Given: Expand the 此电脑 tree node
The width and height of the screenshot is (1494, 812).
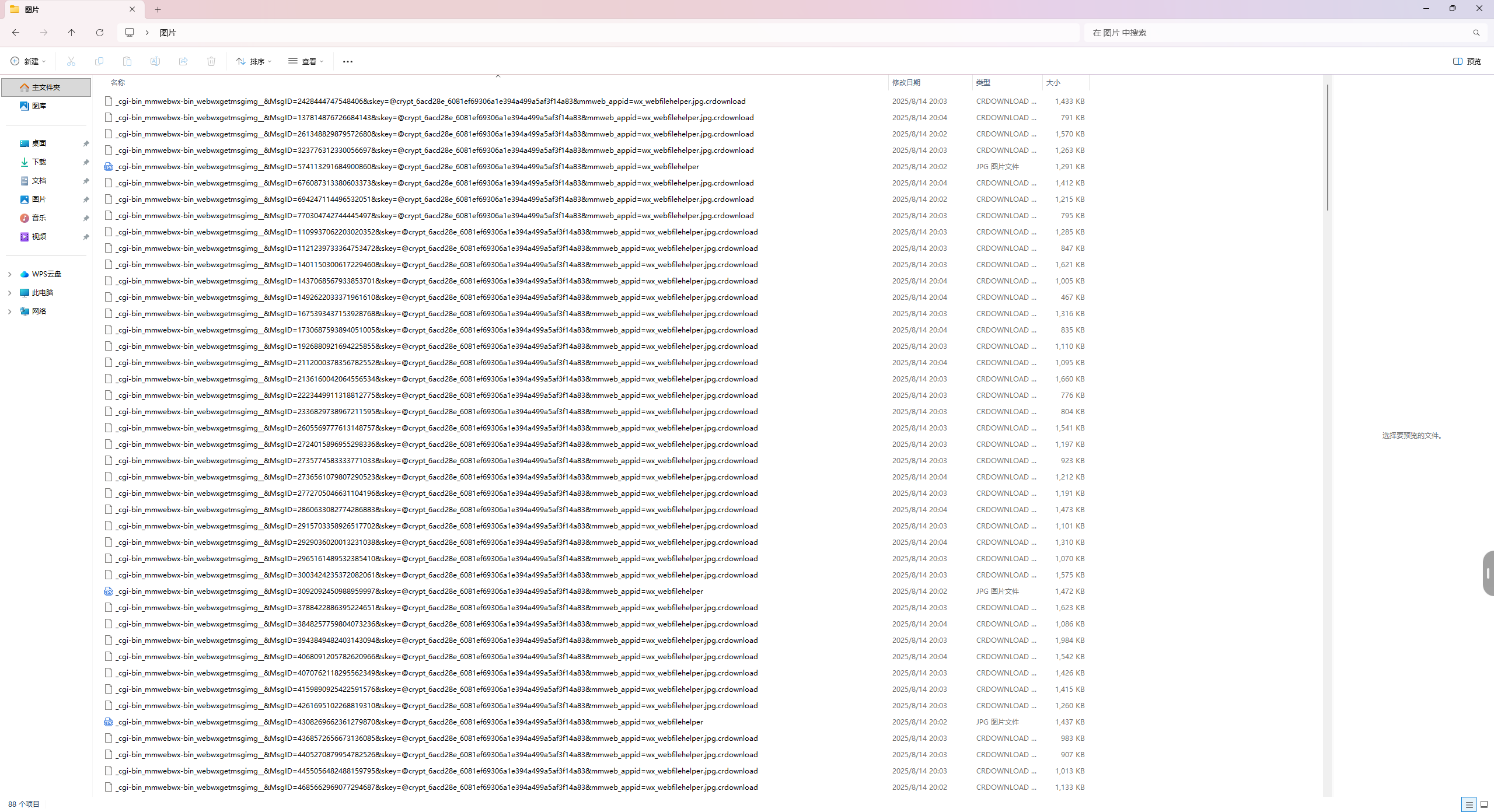Looking at the screenshot, I should point(9,293).
